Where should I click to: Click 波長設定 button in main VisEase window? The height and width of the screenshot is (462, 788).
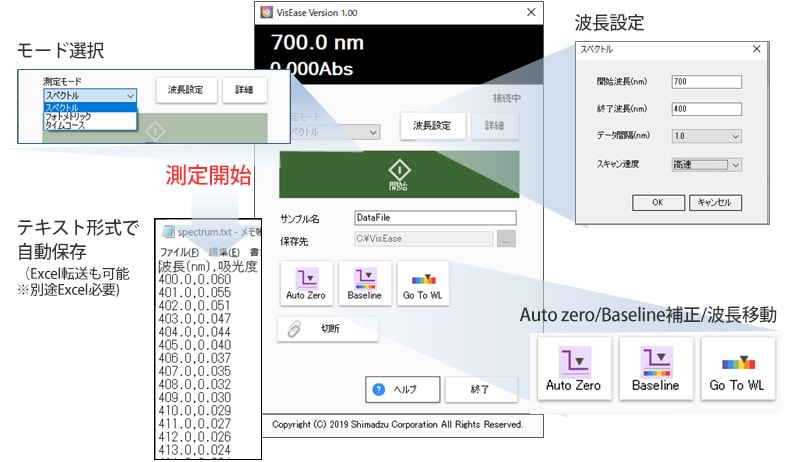pos(432,126)
